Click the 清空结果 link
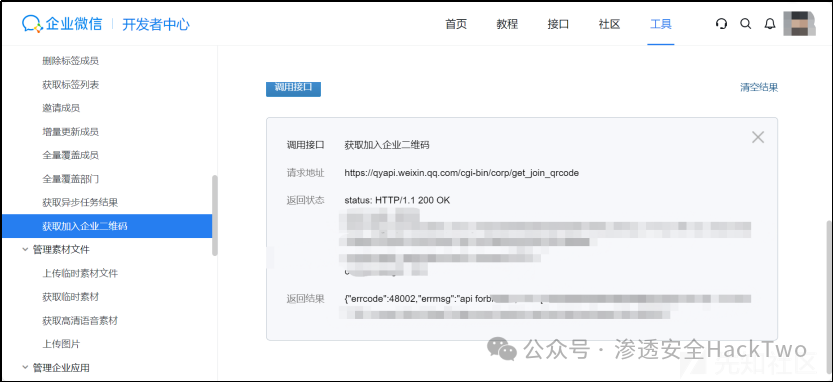This screenshot has height=382, width=833. (759, 88)
